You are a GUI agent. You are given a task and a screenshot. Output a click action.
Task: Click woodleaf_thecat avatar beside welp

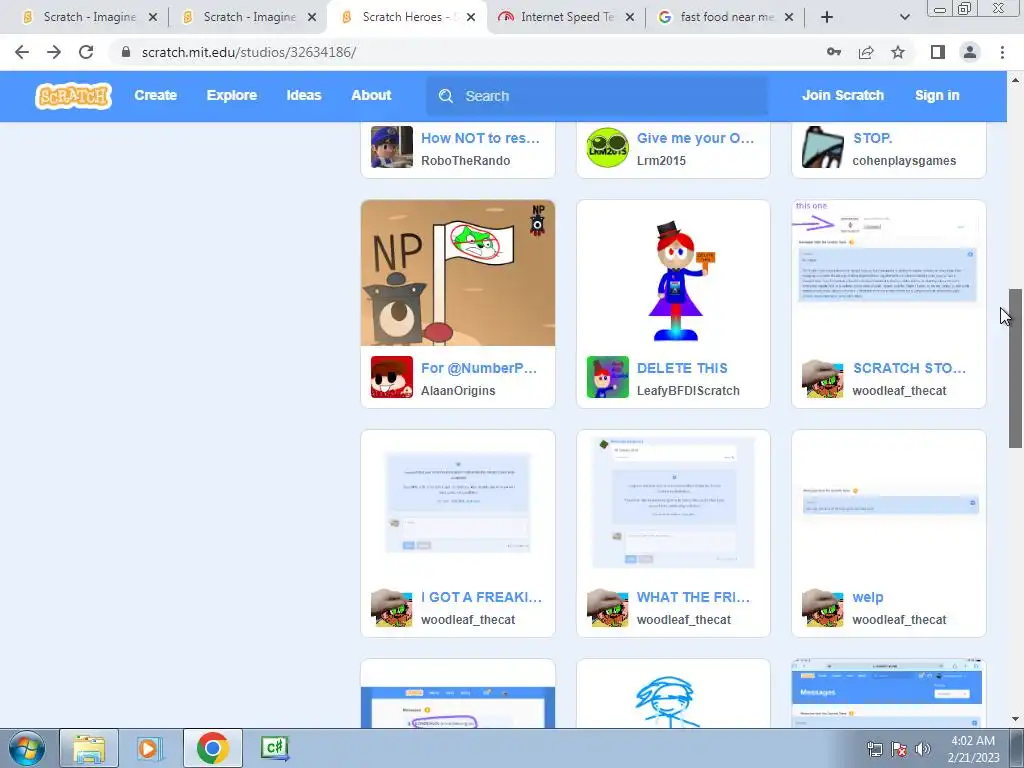pos(823,607)
